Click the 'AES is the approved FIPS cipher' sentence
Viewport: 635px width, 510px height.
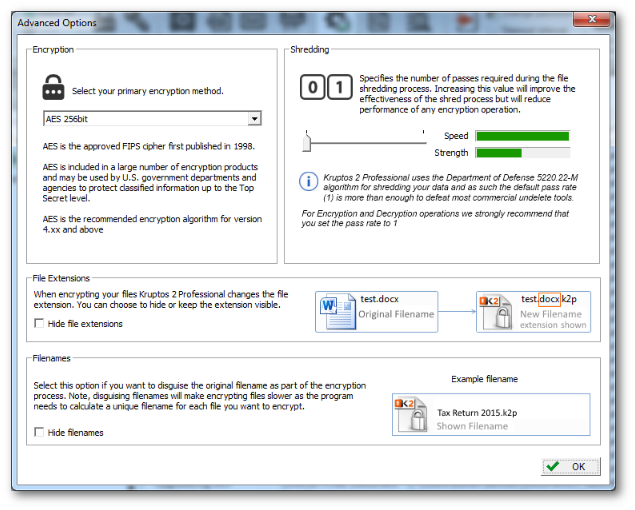(x=149, y=146)
